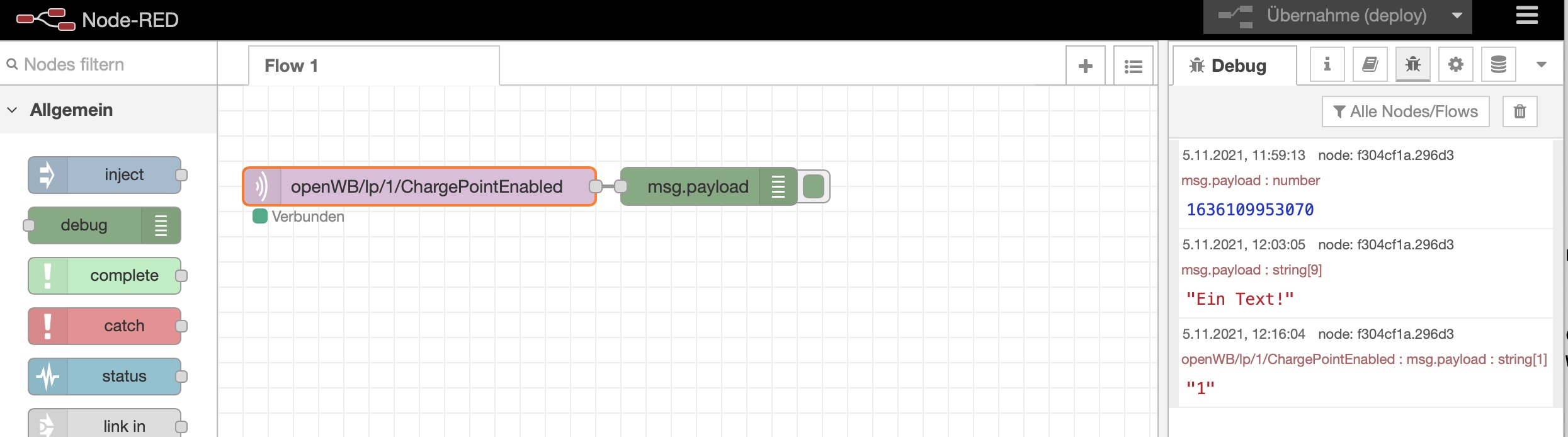Screen dimensions: 1568x437
Task: Click the catch node output port
Action: 181,326
